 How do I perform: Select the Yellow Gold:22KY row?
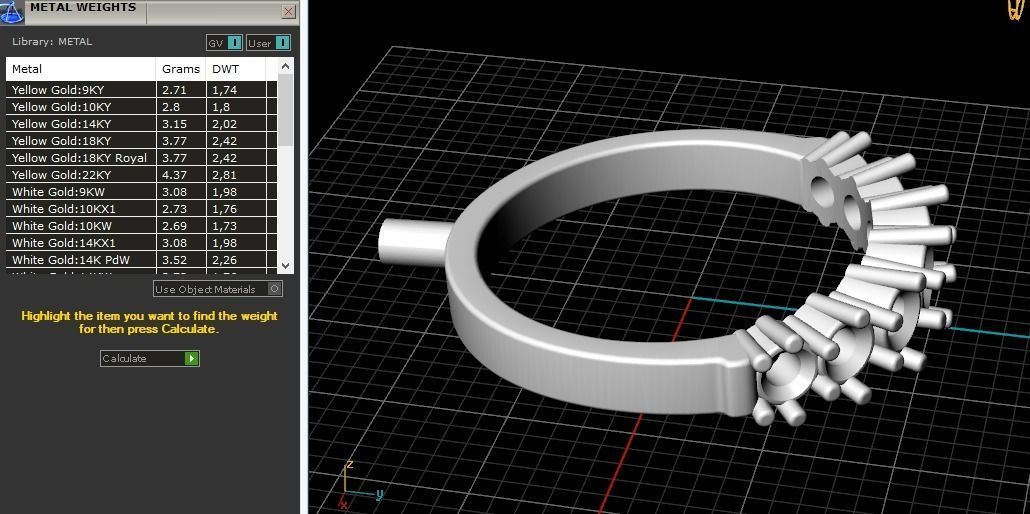pos(141,175)
